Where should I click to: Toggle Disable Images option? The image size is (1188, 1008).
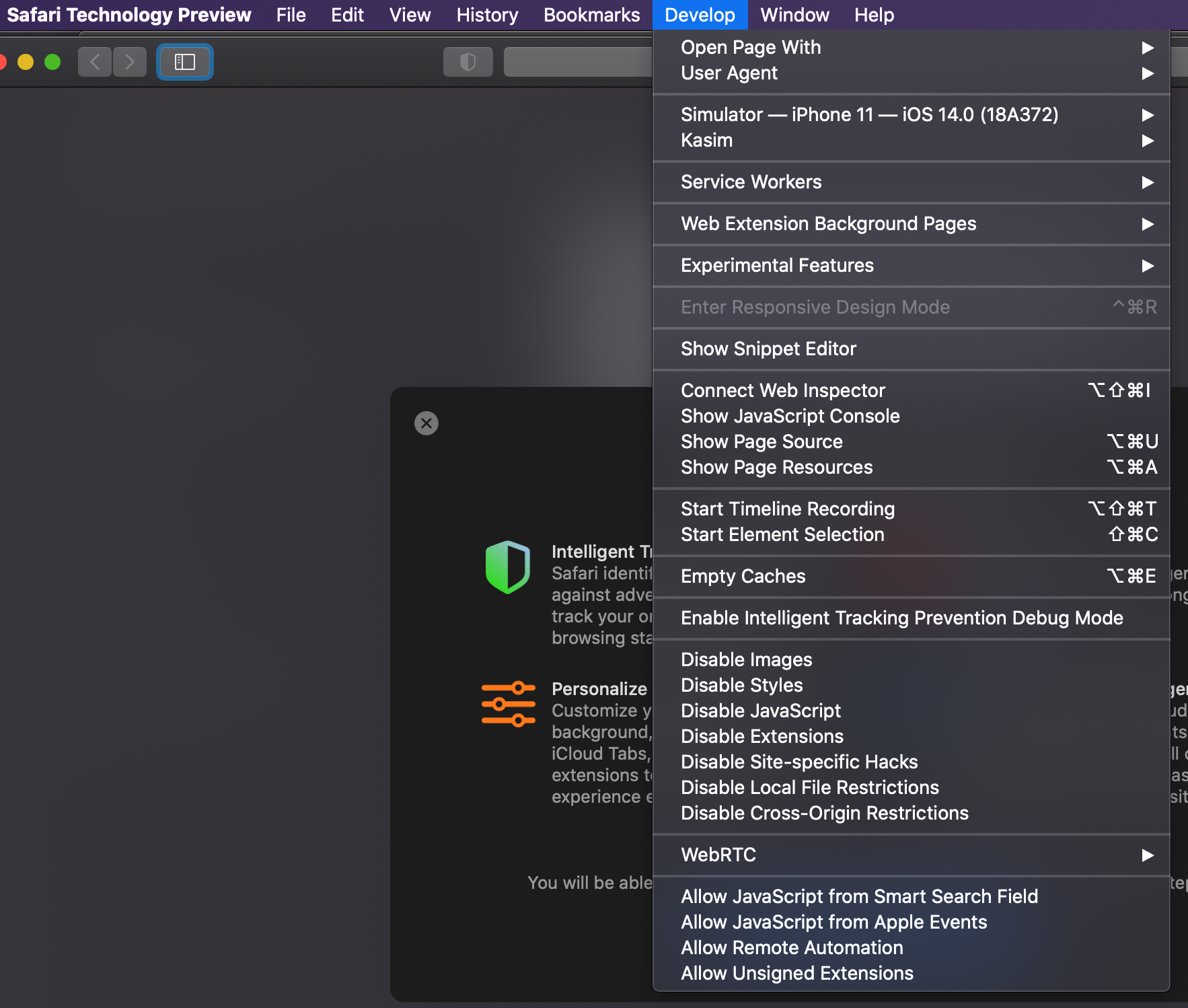tap(912, 659)
